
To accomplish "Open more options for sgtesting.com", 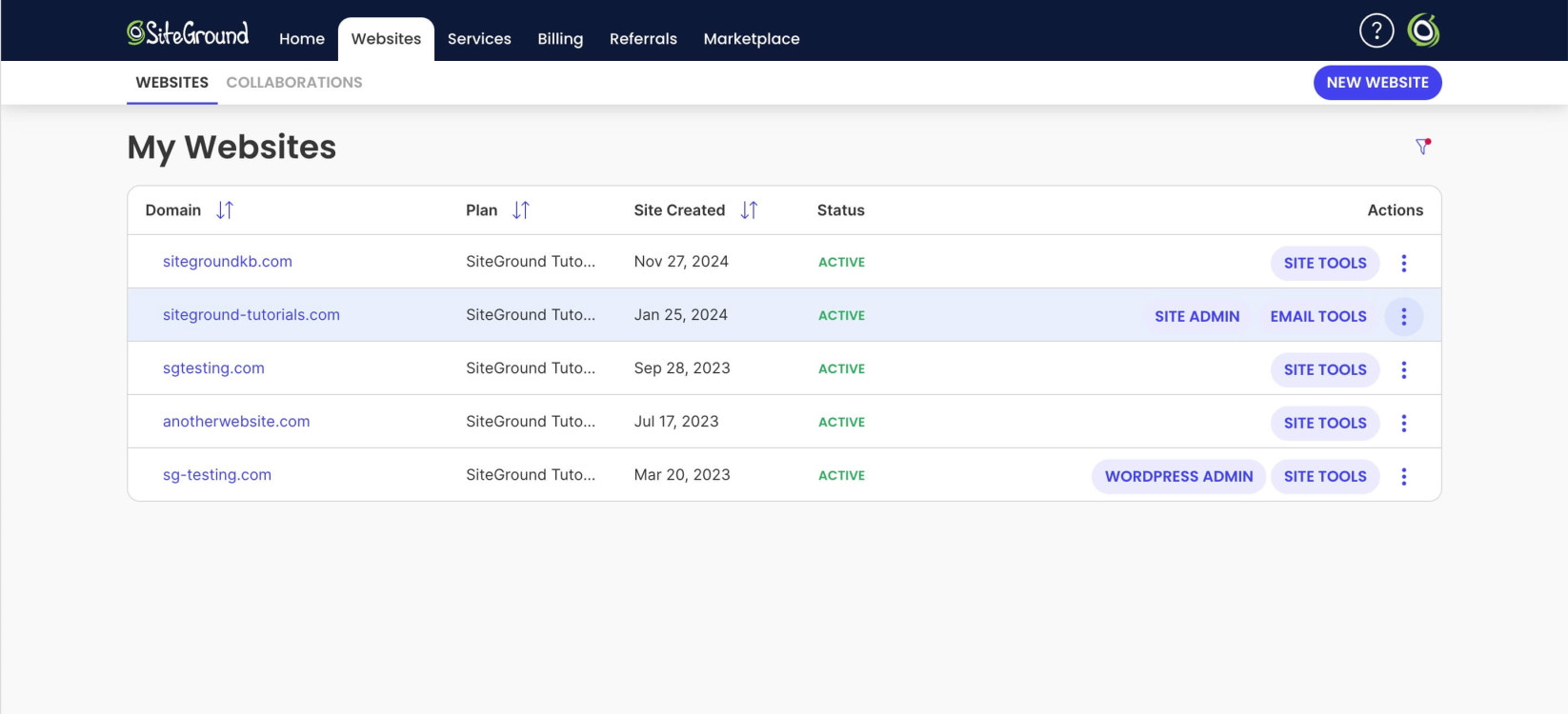I will [x=1403, y=369].
